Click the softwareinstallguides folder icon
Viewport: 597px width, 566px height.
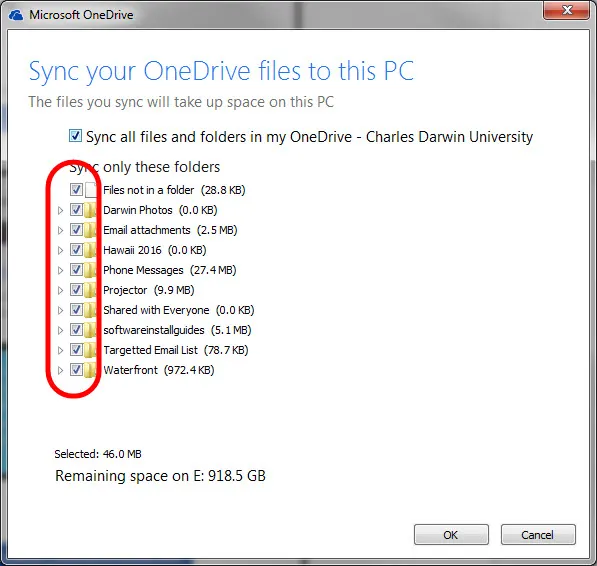tap(90, 330)
